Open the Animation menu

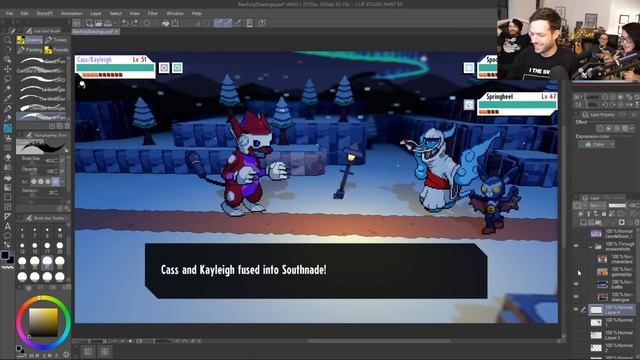click(71, 13)
